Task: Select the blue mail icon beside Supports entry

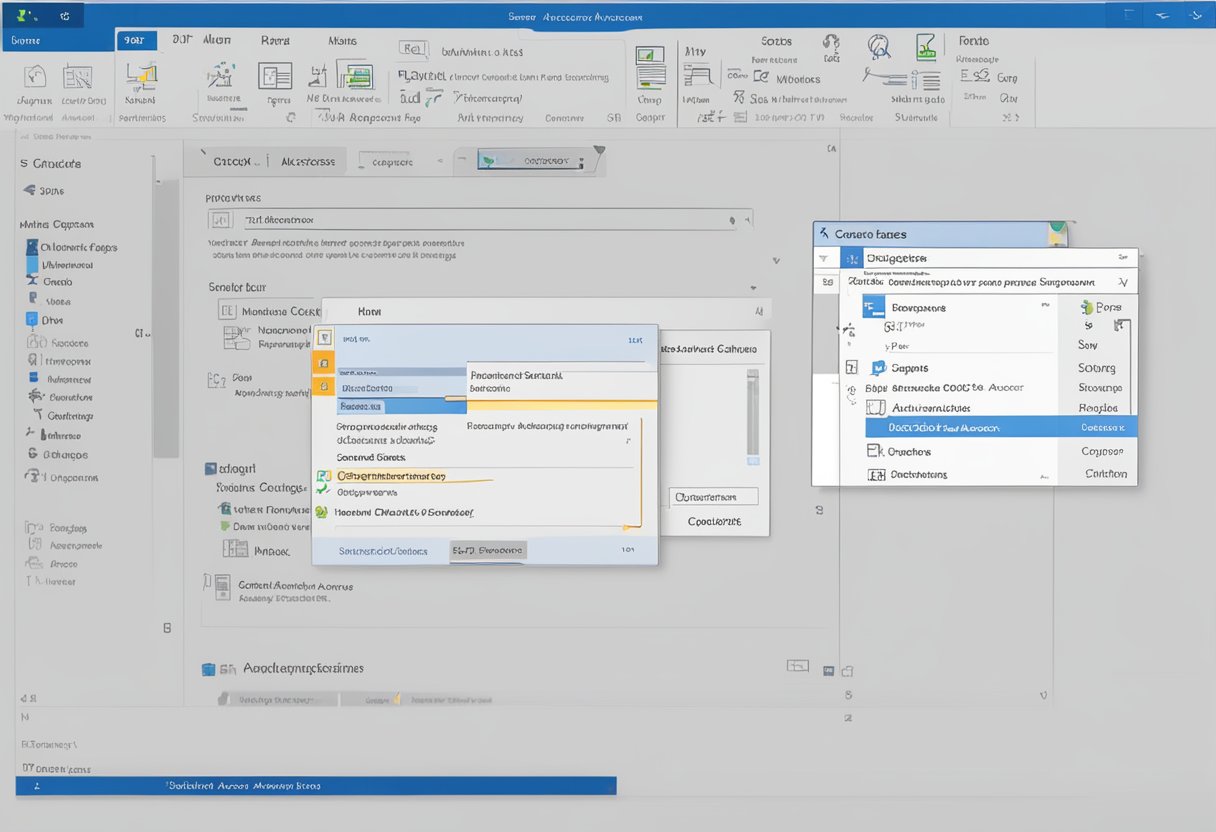Action: pos(879,367)
